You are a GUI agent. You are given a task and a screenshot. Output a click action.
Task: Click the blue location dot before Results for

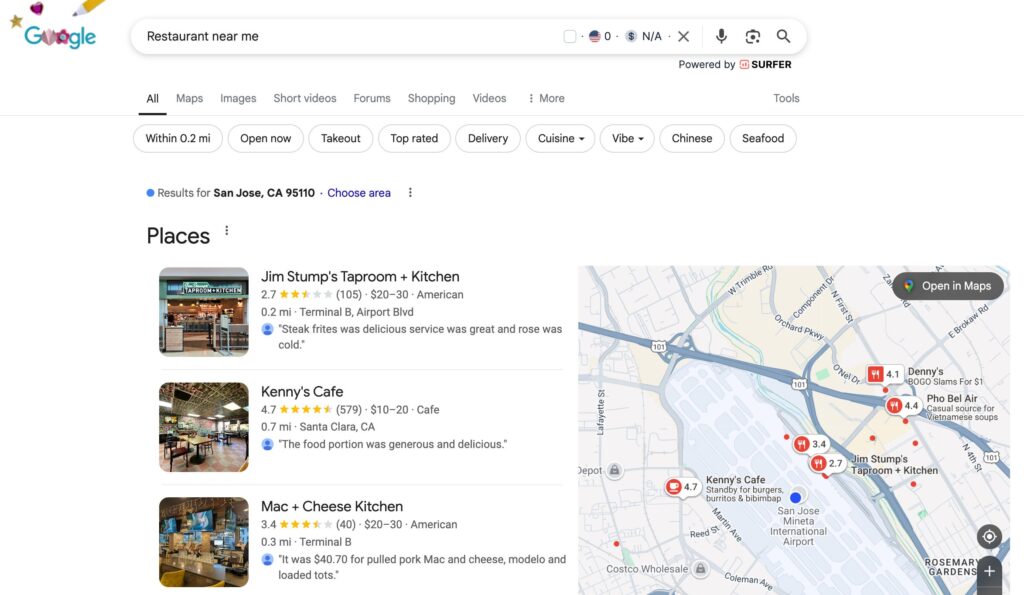pos(150,193)
